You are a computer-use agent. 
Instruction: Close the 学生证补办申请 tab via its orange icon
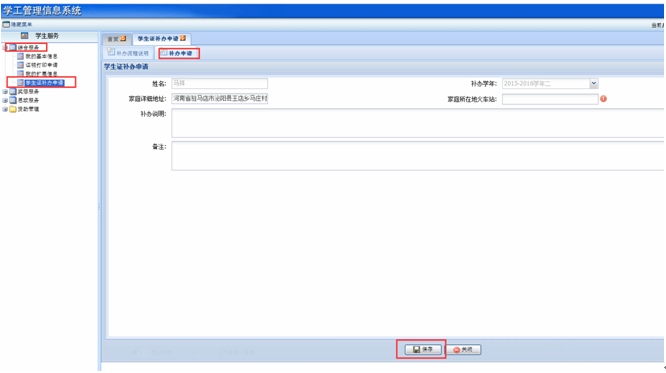(x=183, y=38)
